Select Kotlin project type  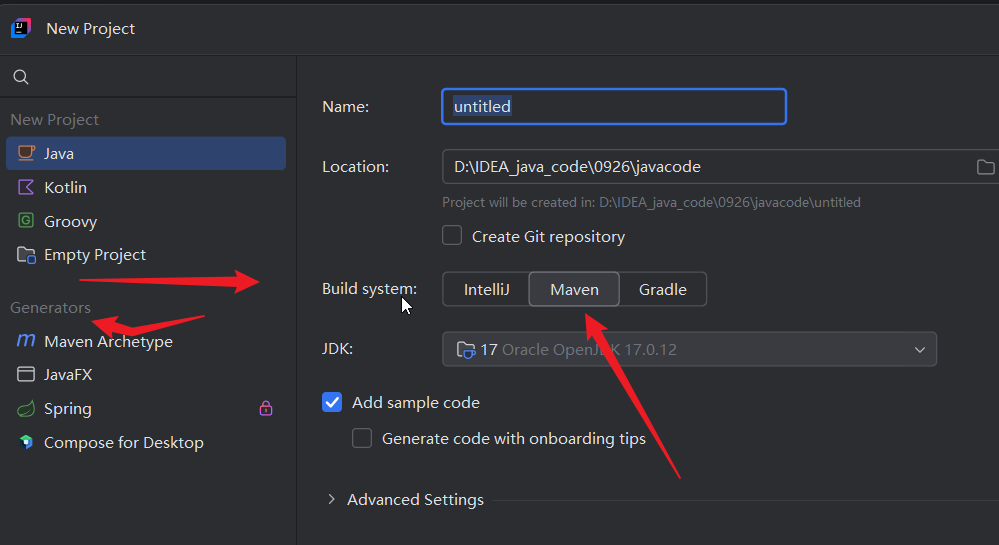pos(146,187)
